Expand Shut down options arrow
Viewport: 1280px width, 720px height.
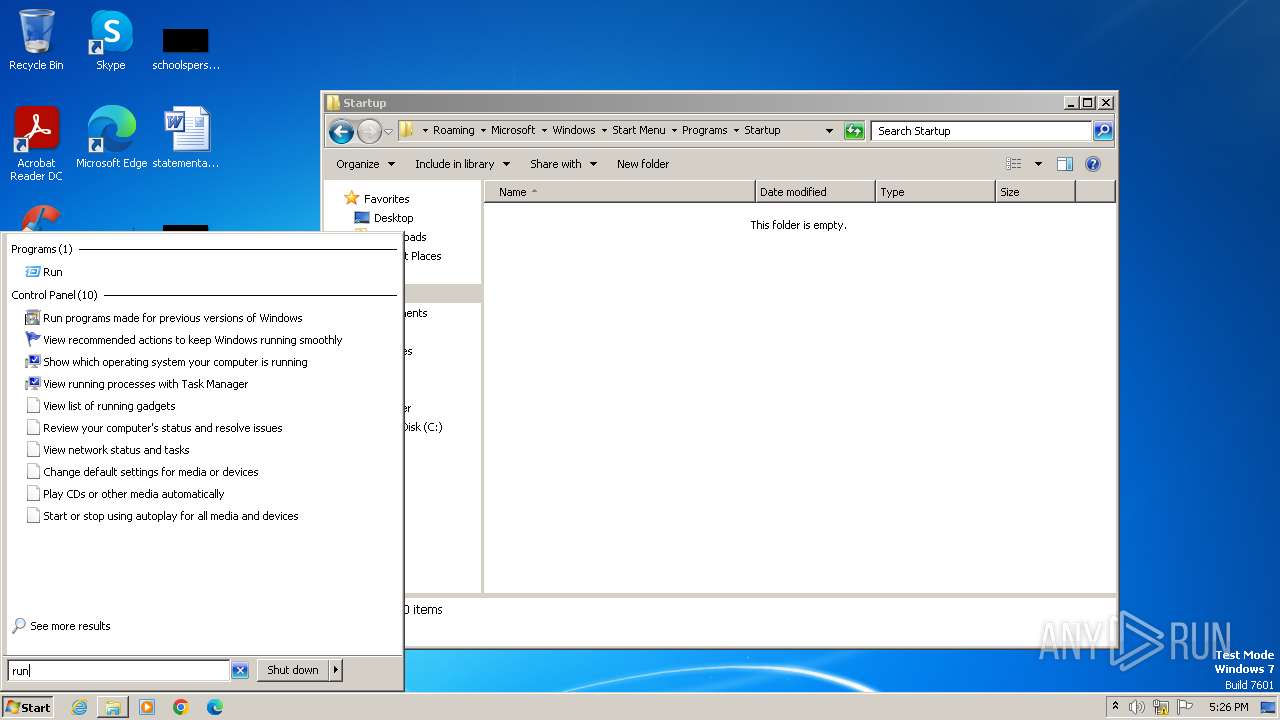pos(336,671)
